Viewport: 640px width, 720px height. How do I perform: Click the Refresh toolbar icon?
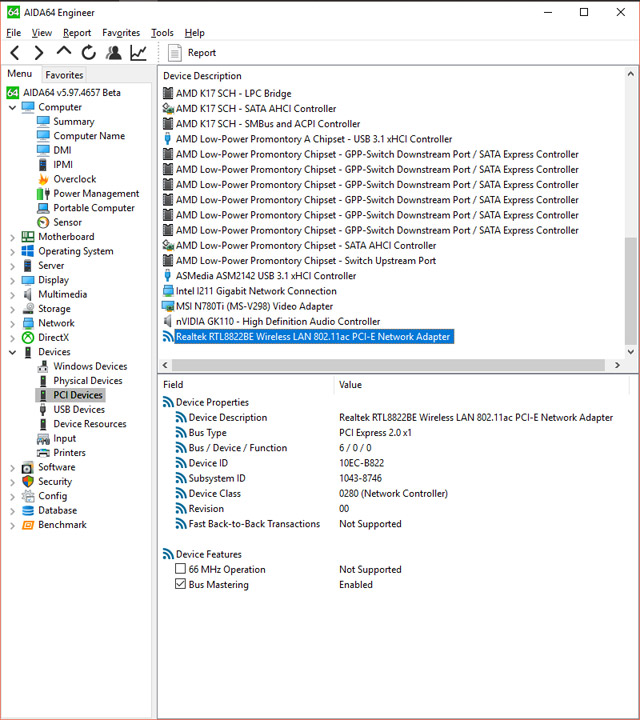click(89, 53)
